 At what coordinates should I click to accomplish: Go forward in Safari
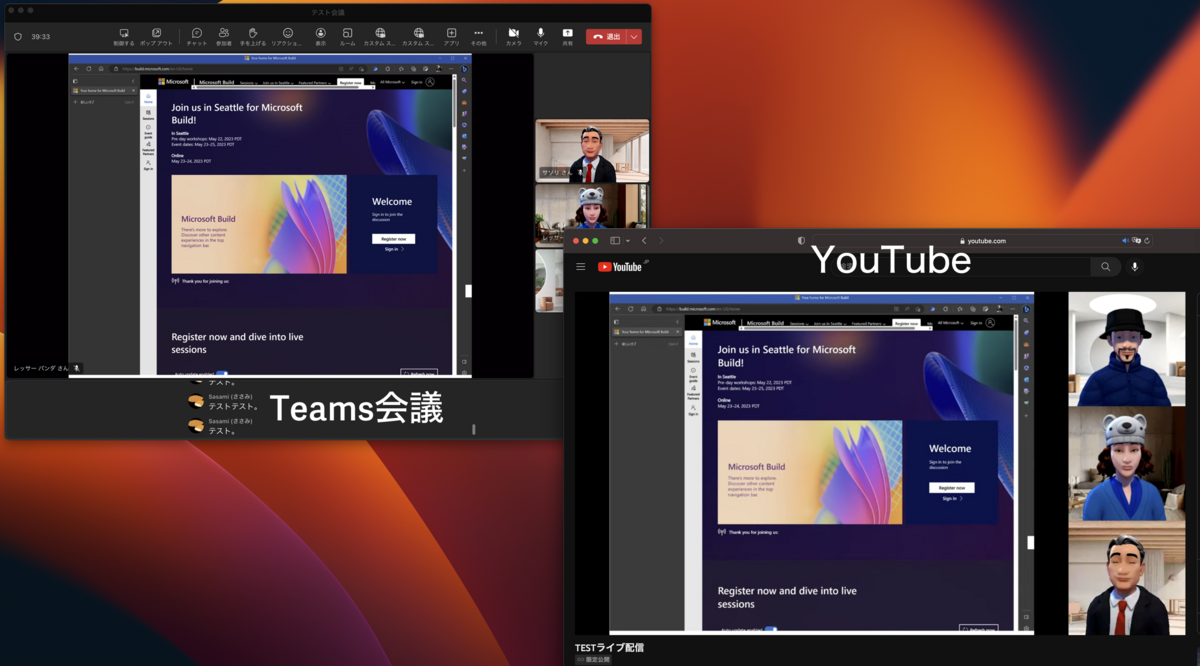(x=661, y=241)
